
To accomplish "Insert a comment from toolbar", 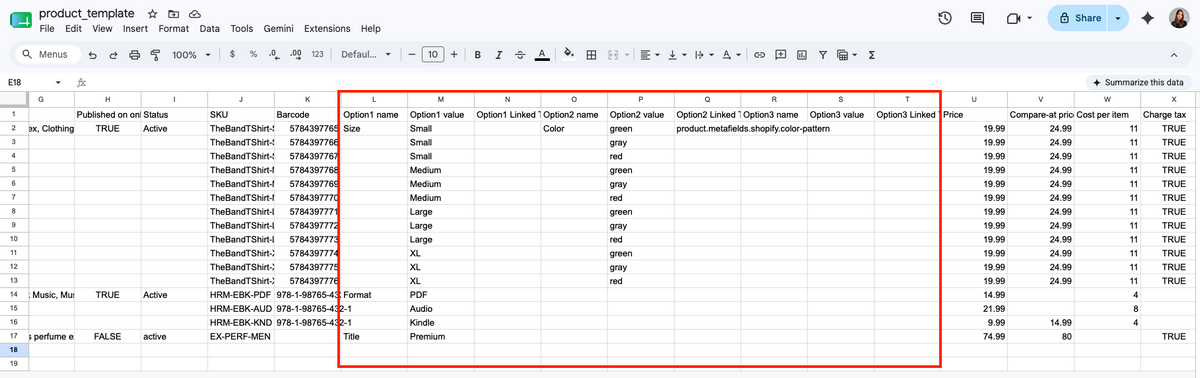I will point(780,54).
